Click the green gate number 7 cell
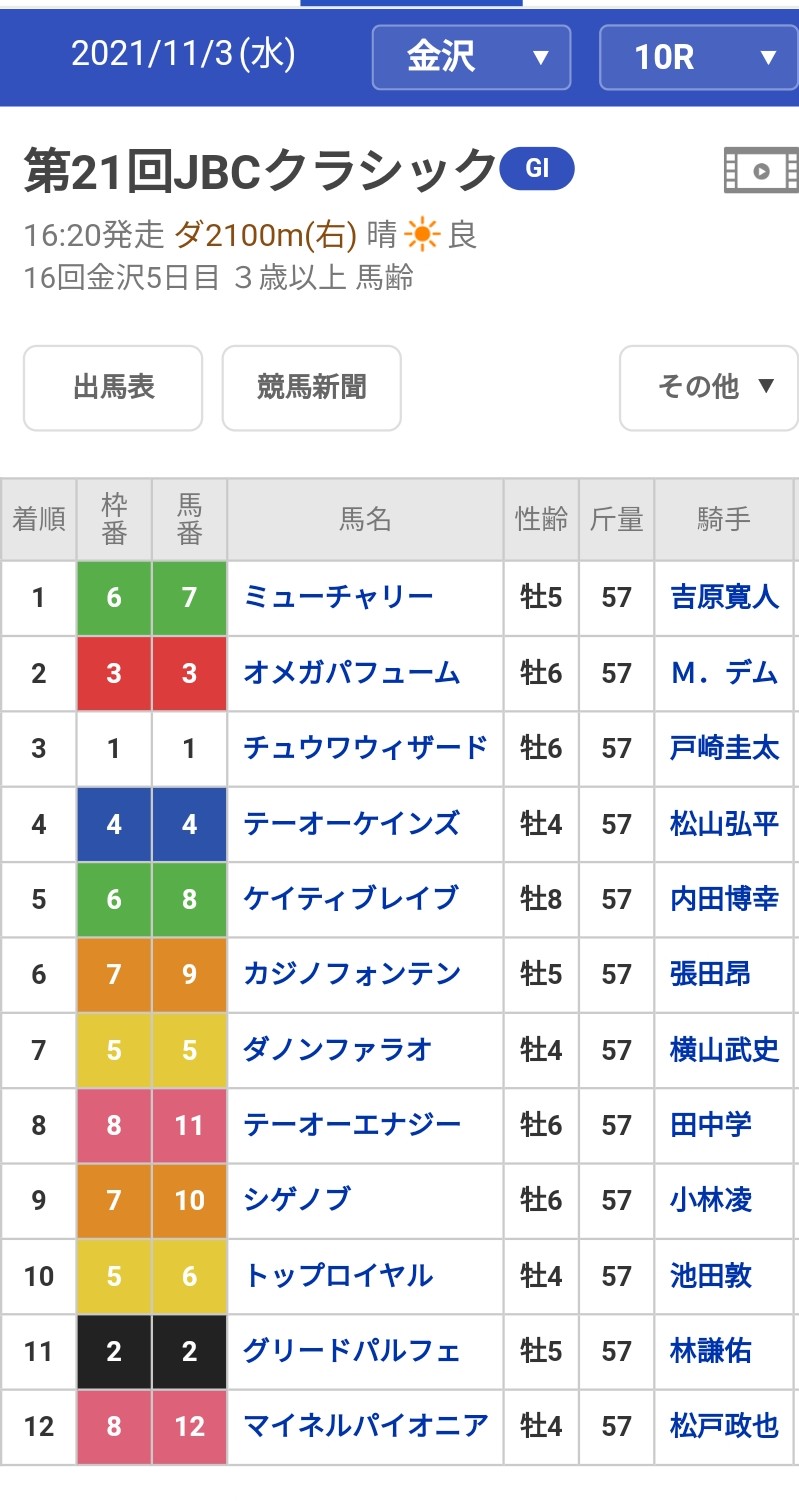The width and height of the screenshot is (799, 1501). point(189,598)
